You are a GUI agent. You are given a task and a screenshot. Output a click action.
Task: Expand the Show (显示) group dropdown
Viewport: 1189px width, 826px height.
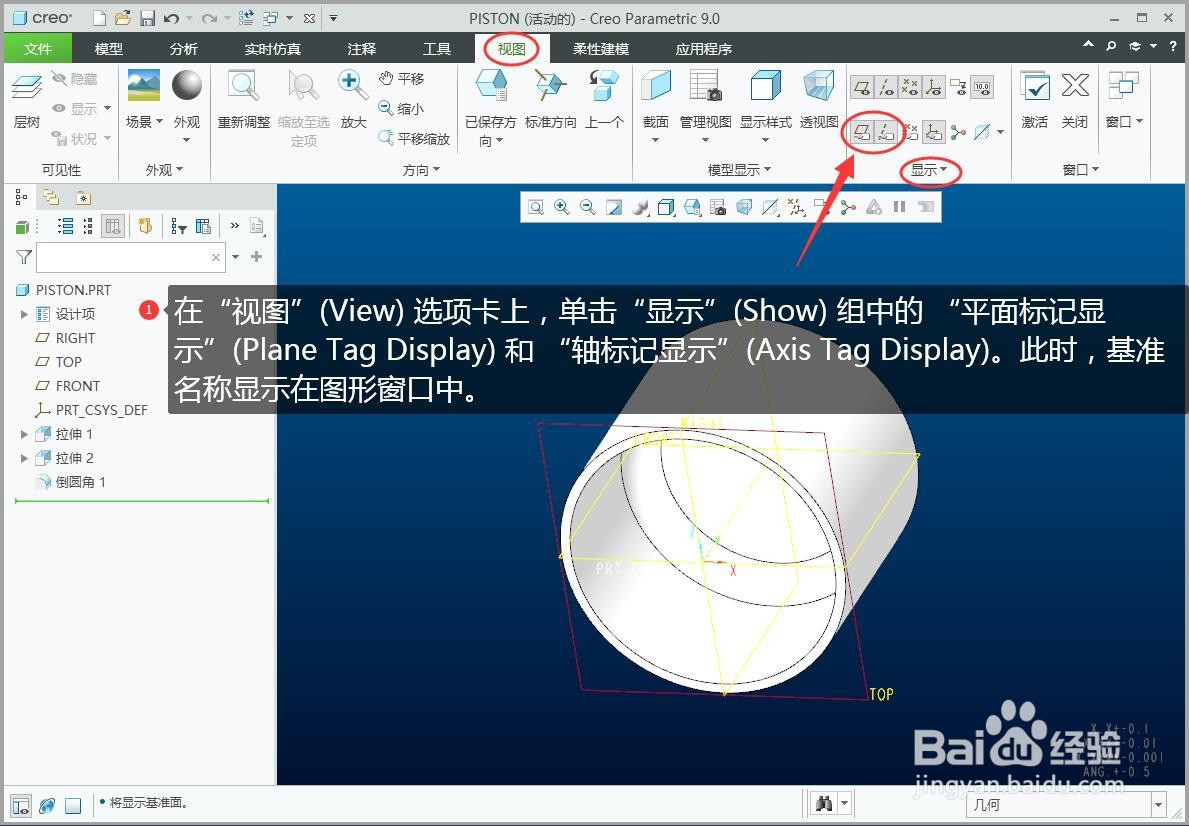929,170
